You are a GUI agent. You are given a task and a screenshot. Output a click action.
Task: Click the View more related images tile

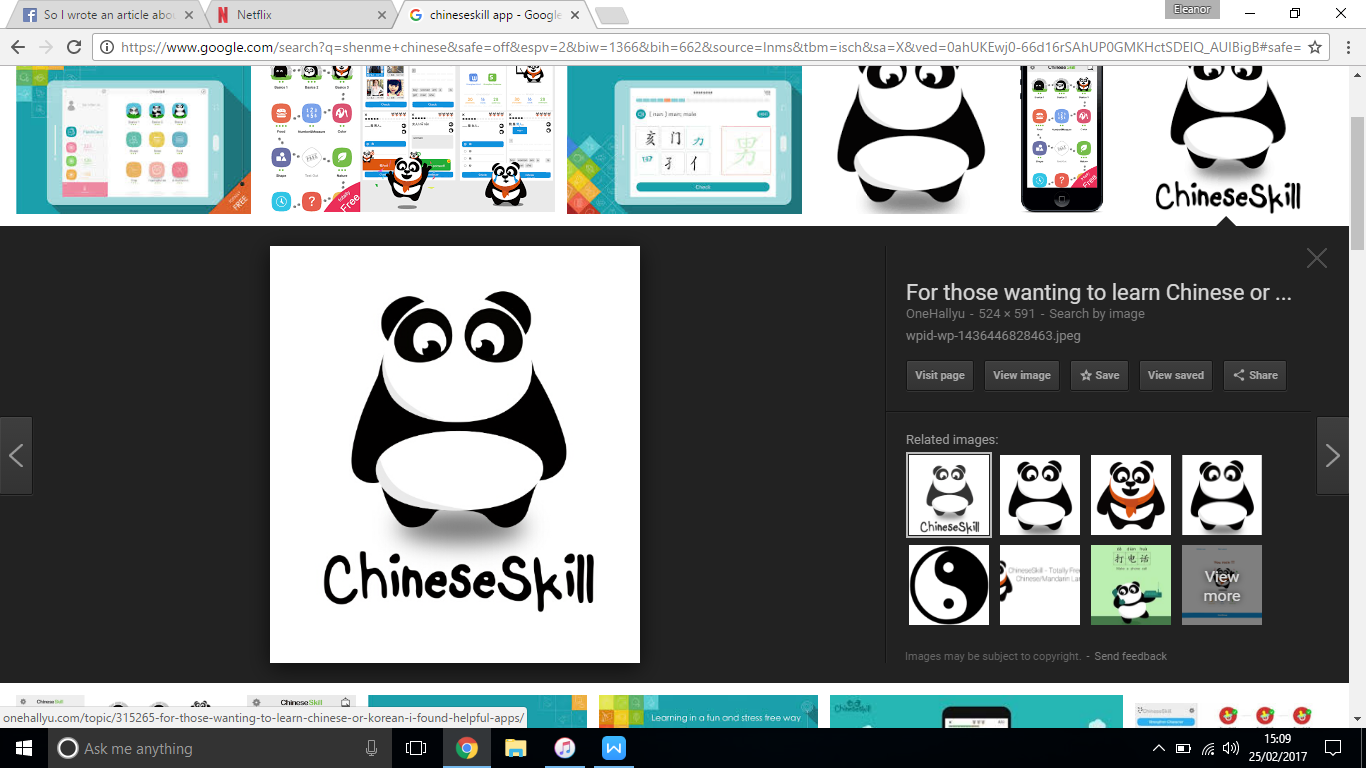1222,585
